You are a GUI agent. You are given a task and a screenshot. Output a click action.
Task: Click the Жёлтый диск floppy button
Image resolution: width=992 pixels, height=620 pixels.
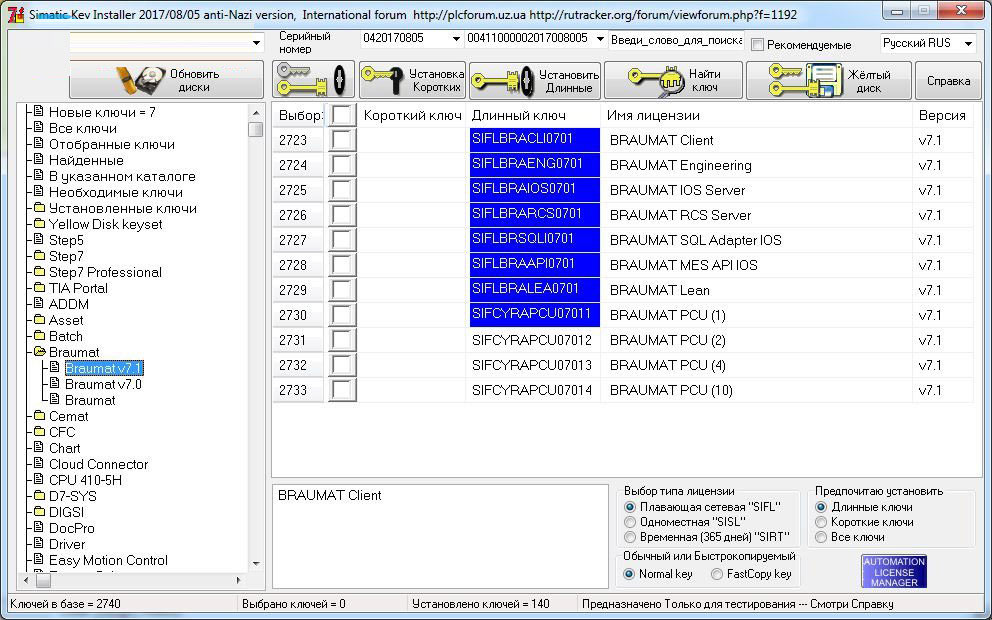click(828, 80)
